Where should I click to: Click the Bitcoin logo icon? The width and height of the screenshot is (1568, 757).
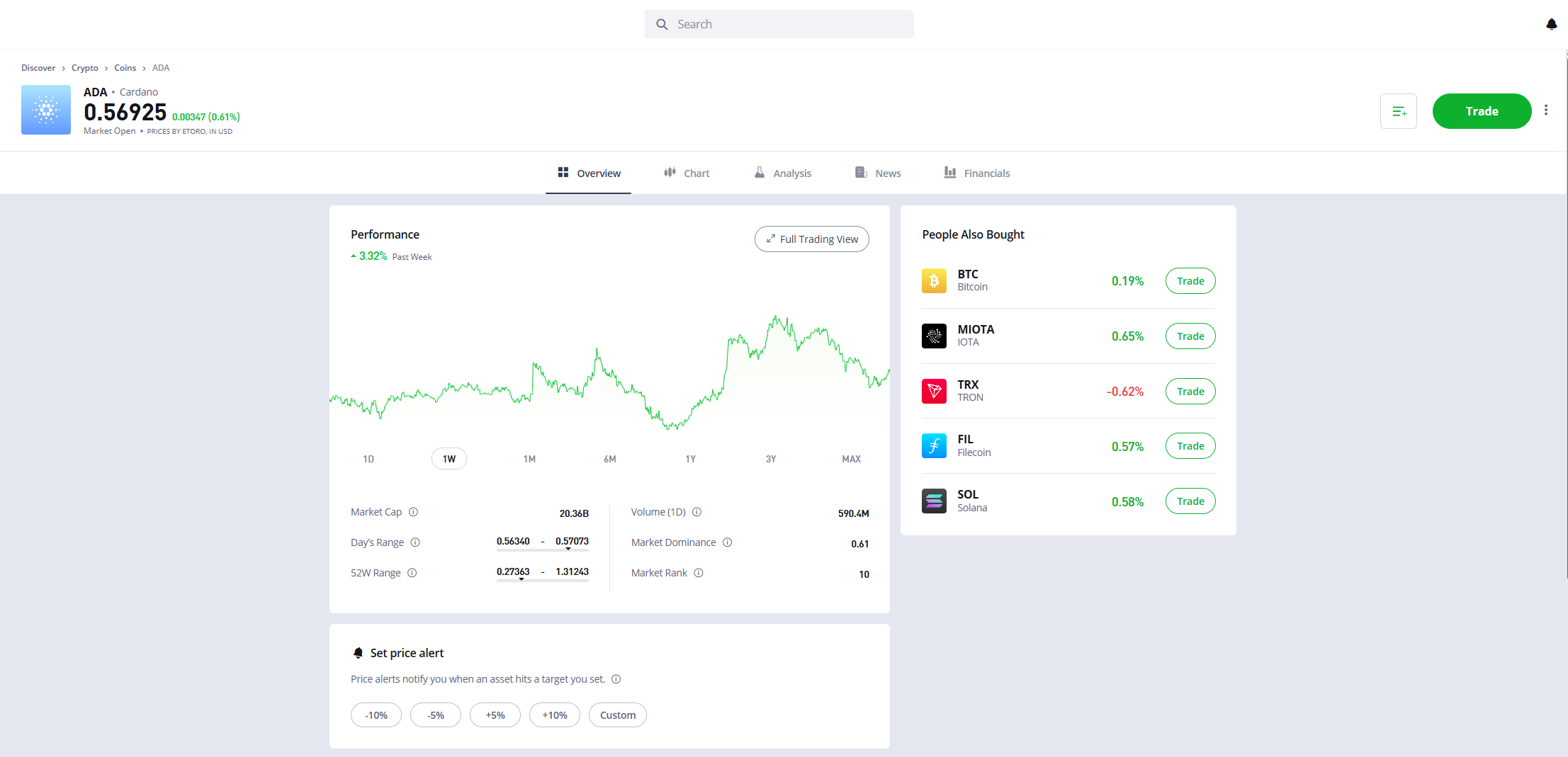(x=934, y=281)
